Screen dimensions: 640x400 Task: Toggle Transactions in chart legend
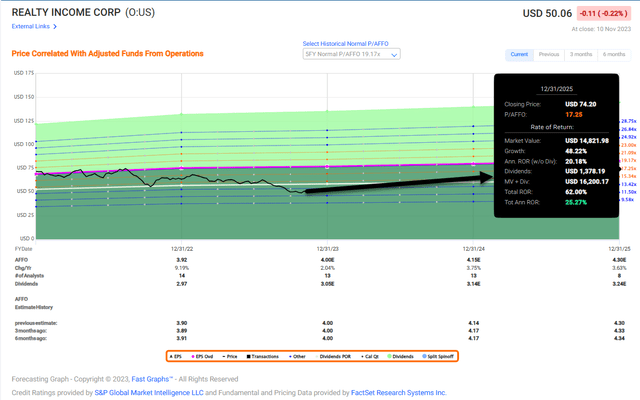[x=262, y=356]
